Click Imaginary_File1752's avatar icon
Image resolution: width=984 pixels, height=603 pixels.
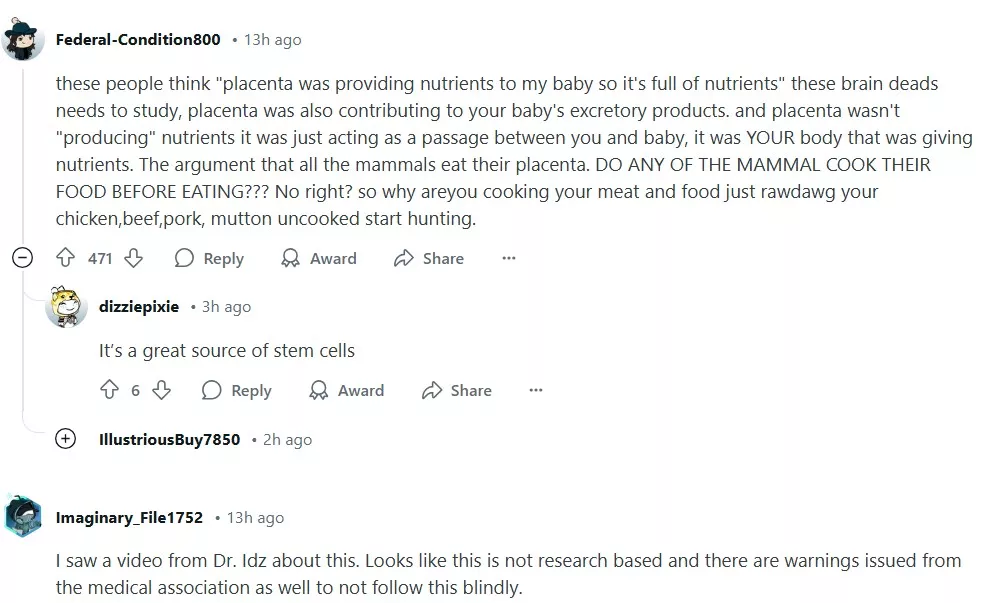coord(24,517)
